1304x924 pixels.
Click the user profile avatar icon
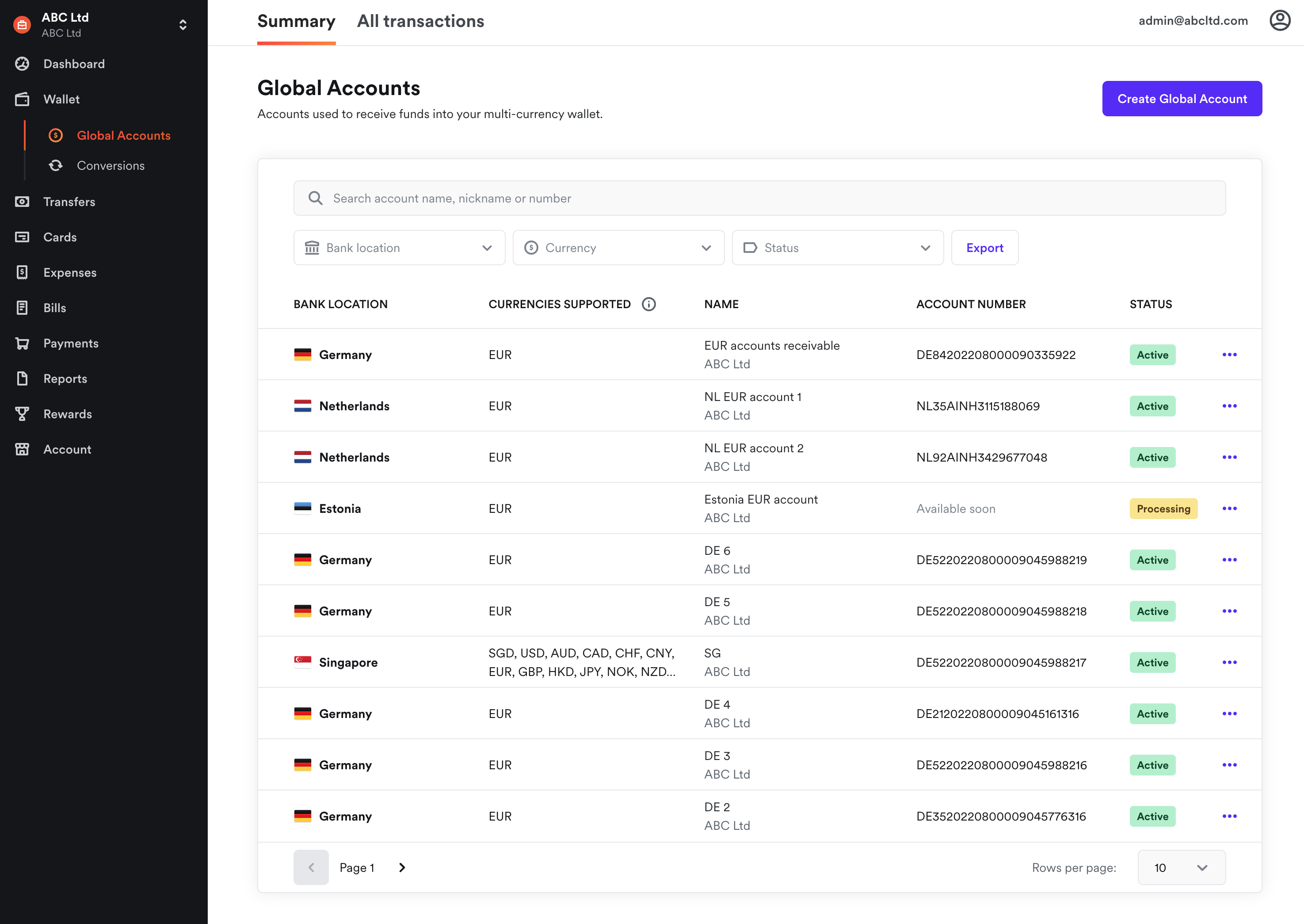pyautogui.click(x=1280, y=21)
